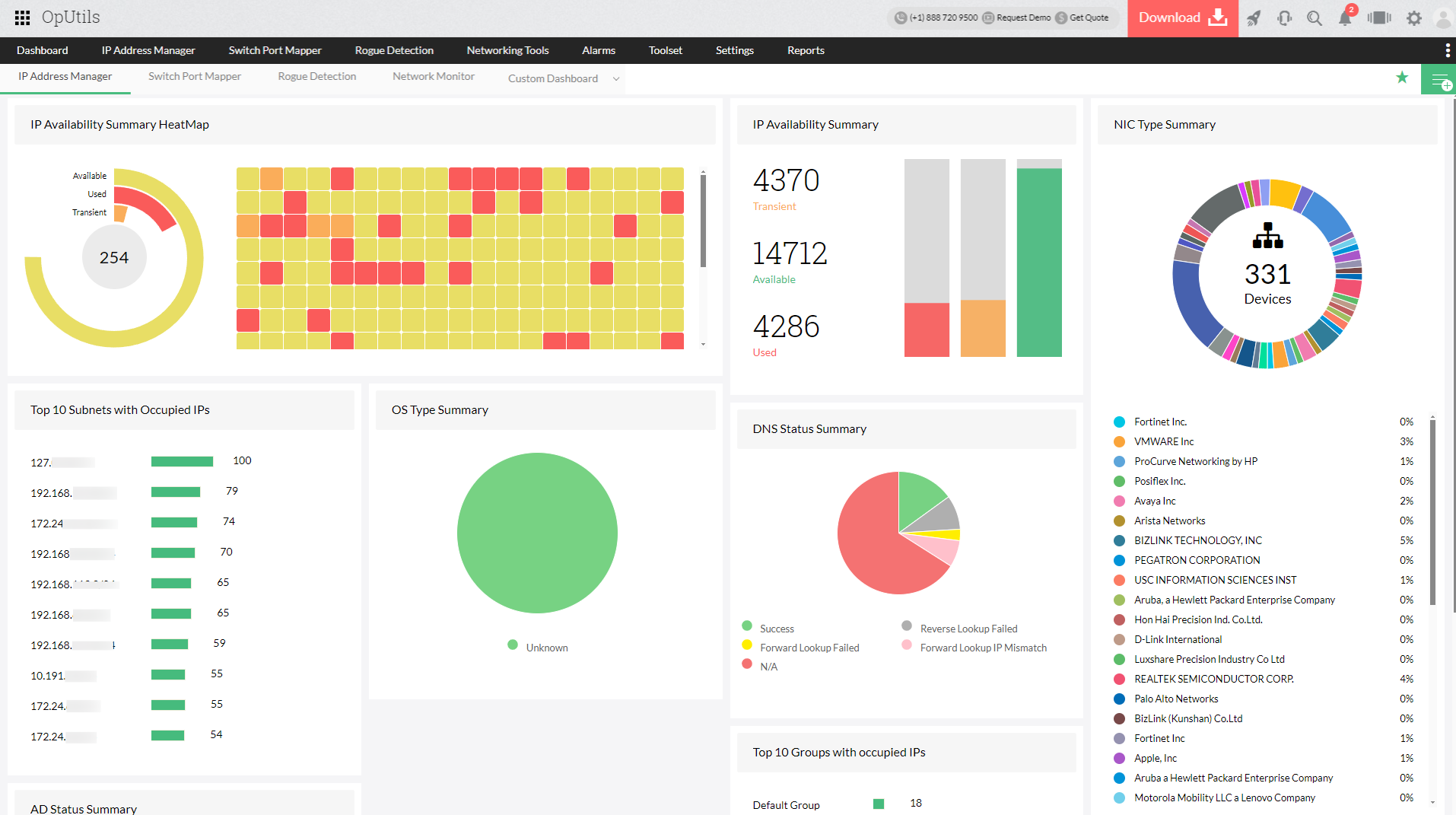Toggle the Palo Alto Networks legend entry
This screenshot has height=815, width=1456.
coord(1166,699)
